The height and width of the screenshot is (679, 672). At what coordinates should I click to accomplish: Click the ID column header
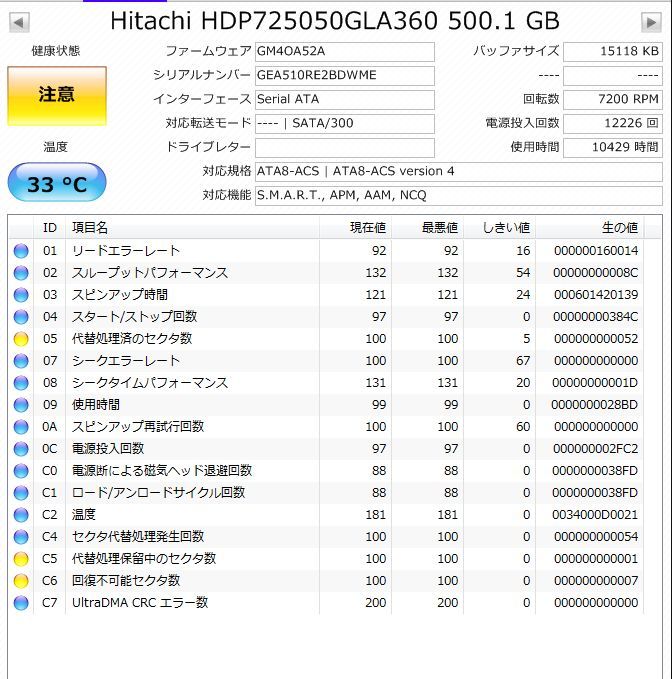pyautogui.click(x=49, y=228)
